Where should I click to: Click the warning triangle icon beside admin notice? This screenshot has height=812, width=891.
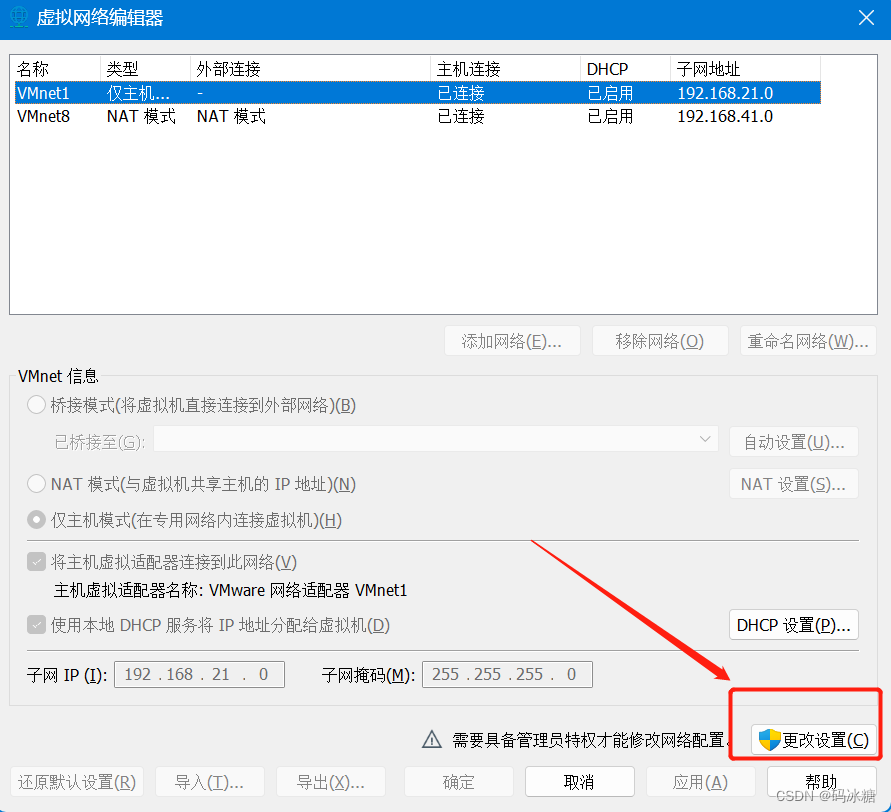pos(432,739)
